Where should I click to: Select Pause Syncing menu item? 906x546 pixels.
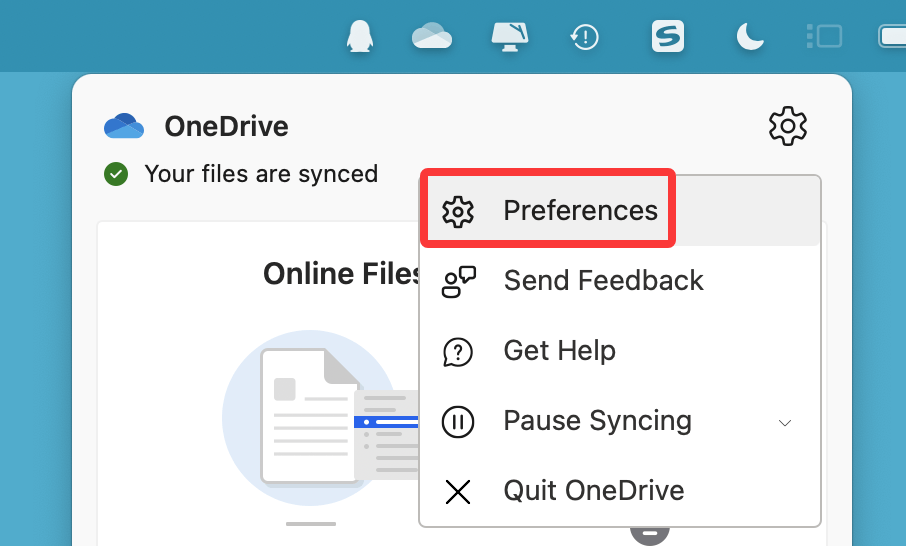click(620, 421)
